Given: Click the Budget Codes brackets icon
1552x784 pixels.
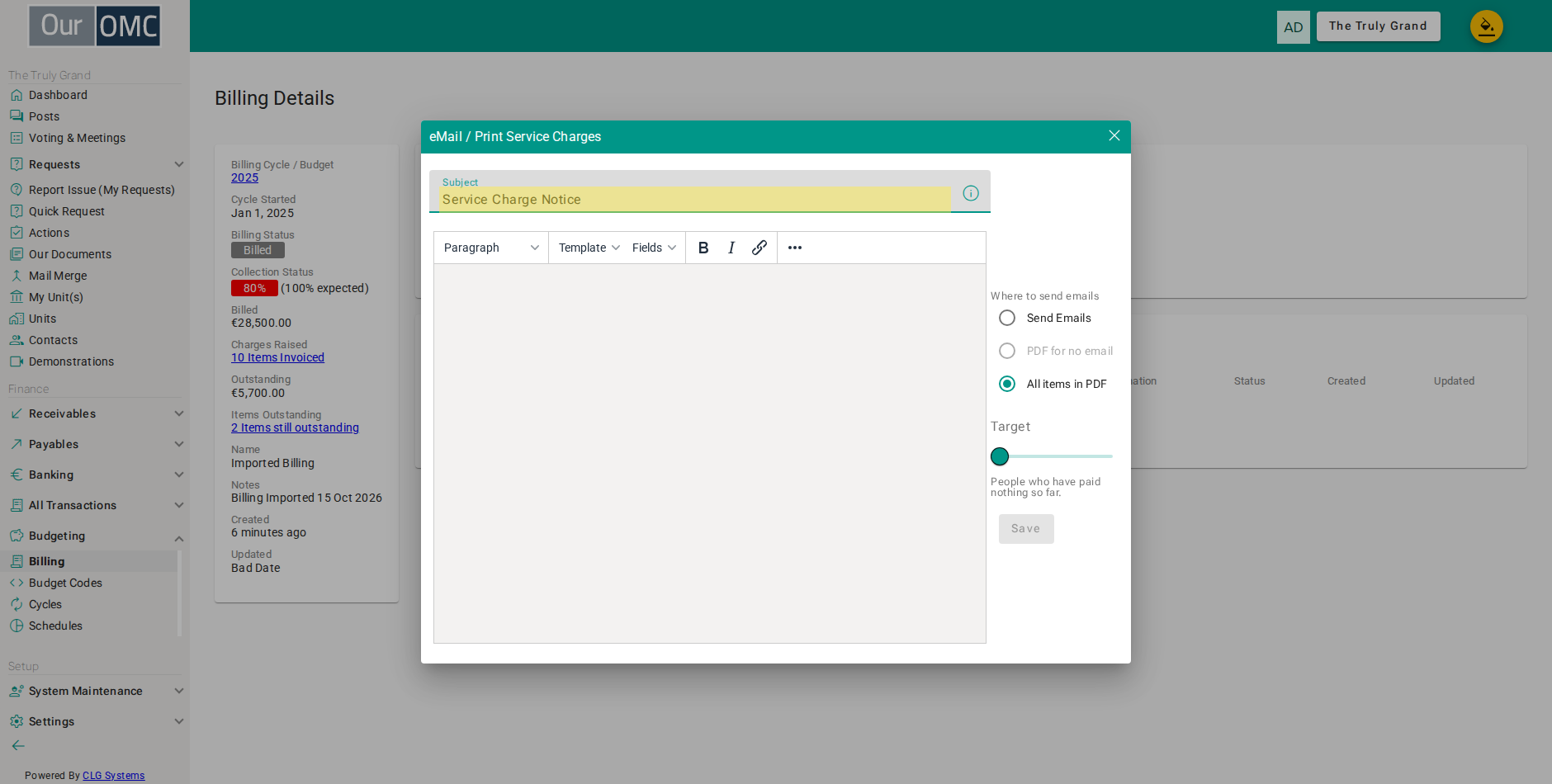Looking at the screenshot, I should pyautogui.click(x=17, y=583).
